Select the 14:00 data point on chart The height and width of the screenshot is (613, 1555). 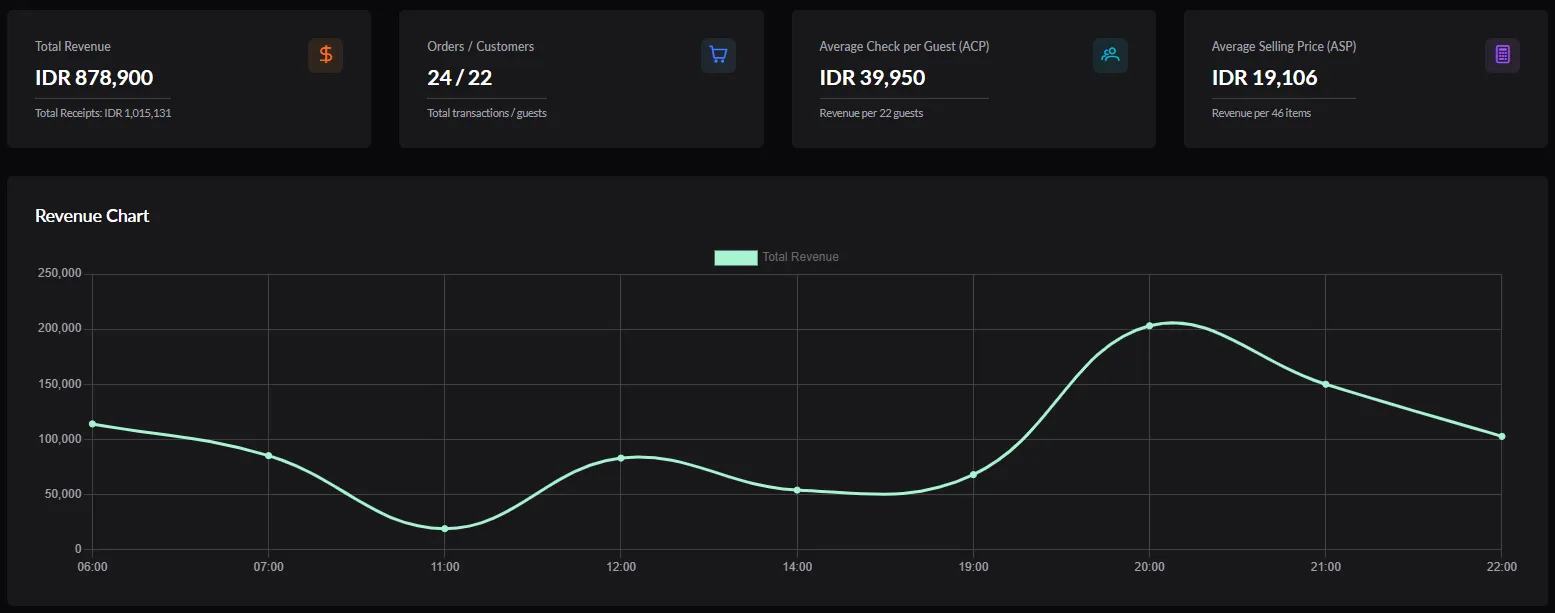pyautogui.click(x=797, y=490)
